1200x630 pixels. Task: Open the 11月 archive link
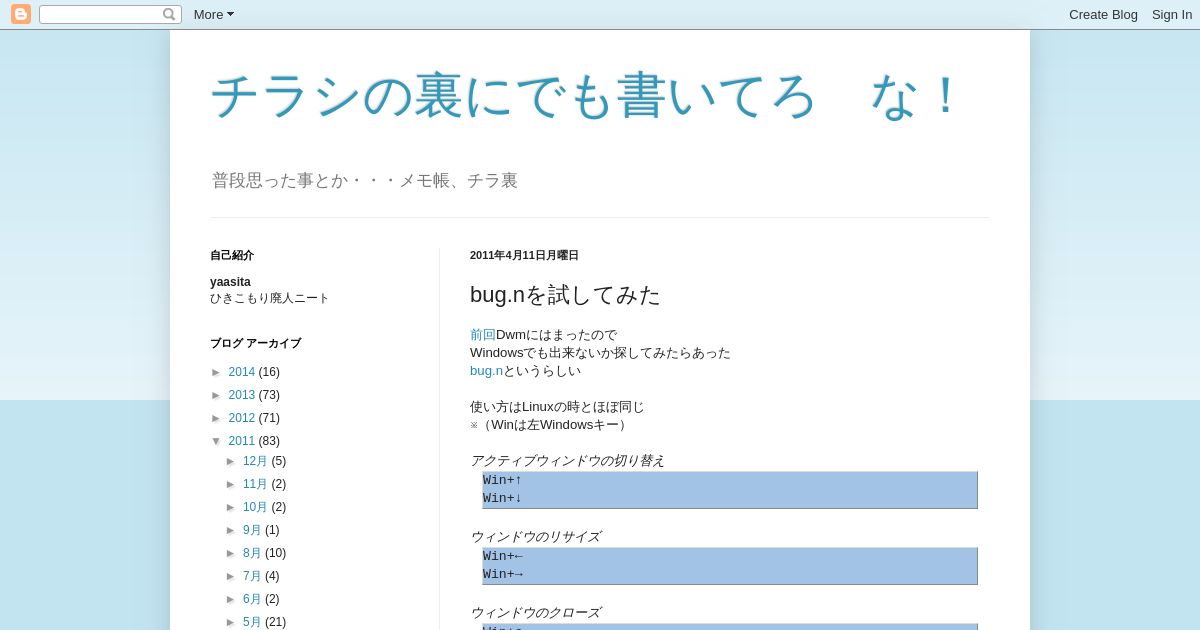point(255,484)
